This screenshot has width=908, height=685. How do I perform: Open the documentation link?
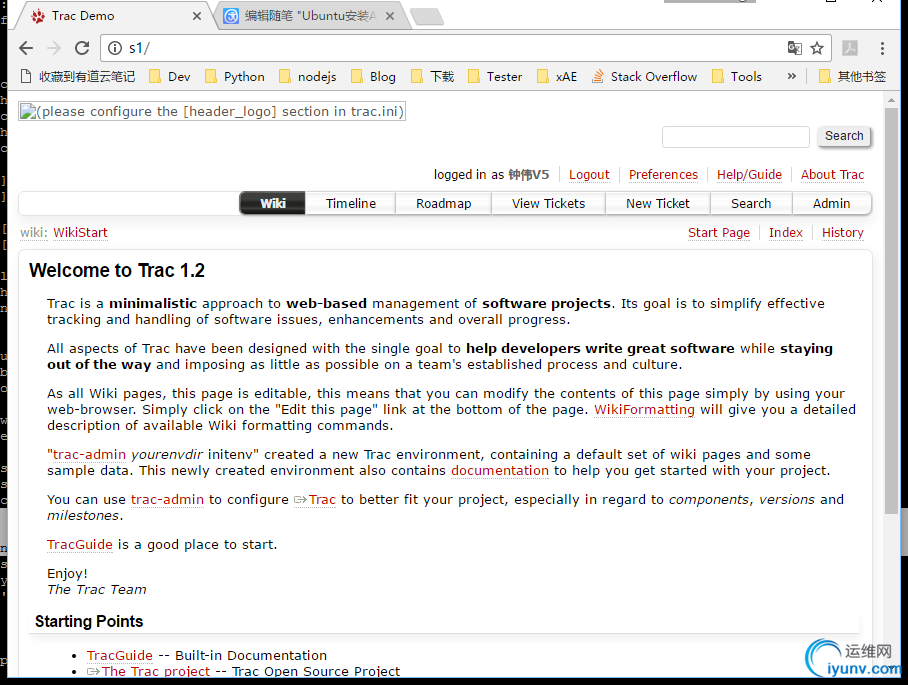(500, 470)
